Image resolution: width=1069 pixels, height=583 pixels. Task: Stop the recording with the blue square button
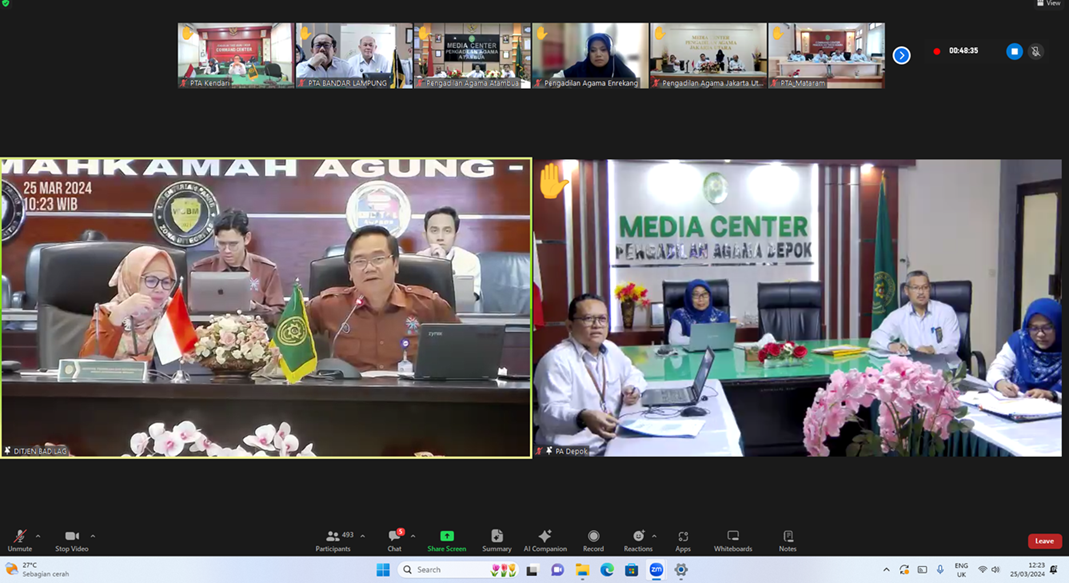(1014, 51)
